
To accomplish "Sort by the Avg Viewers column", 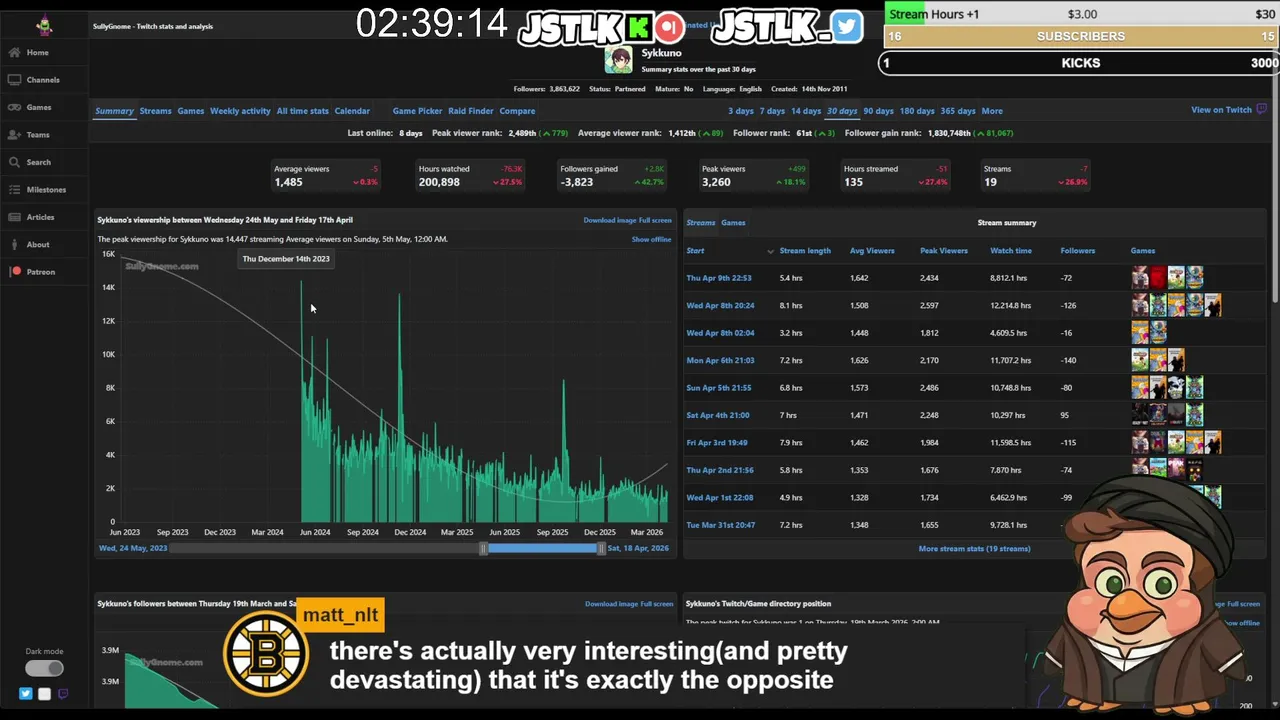I will 872,251.
